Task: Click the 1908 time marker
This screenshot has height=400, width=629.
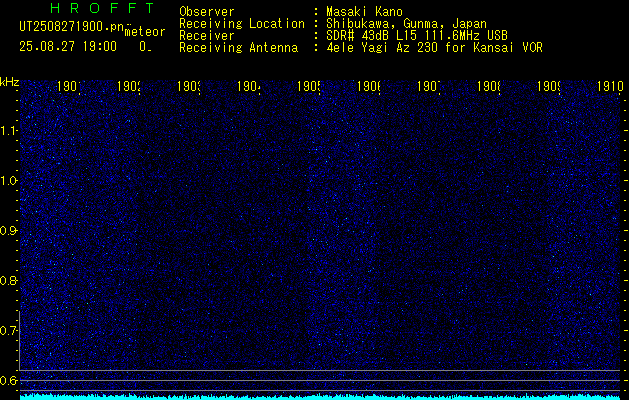Action: click(489, 86)
